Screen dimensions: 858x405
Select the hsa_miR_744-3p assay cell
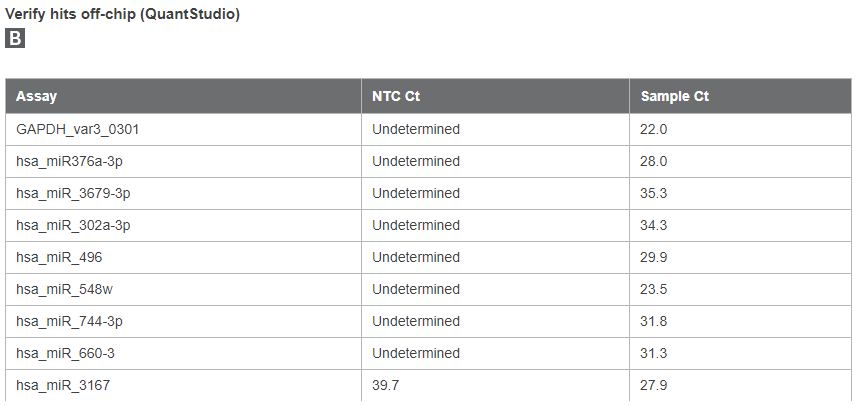pyautogui.click(x=69, y=321)
